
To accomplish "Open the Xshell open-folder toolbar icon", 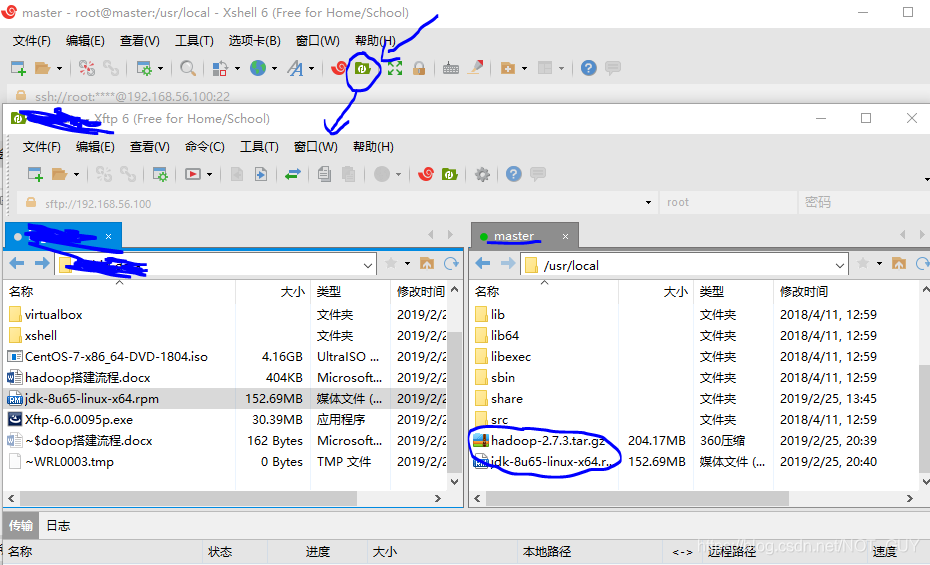I will click(x=42, y=68).
